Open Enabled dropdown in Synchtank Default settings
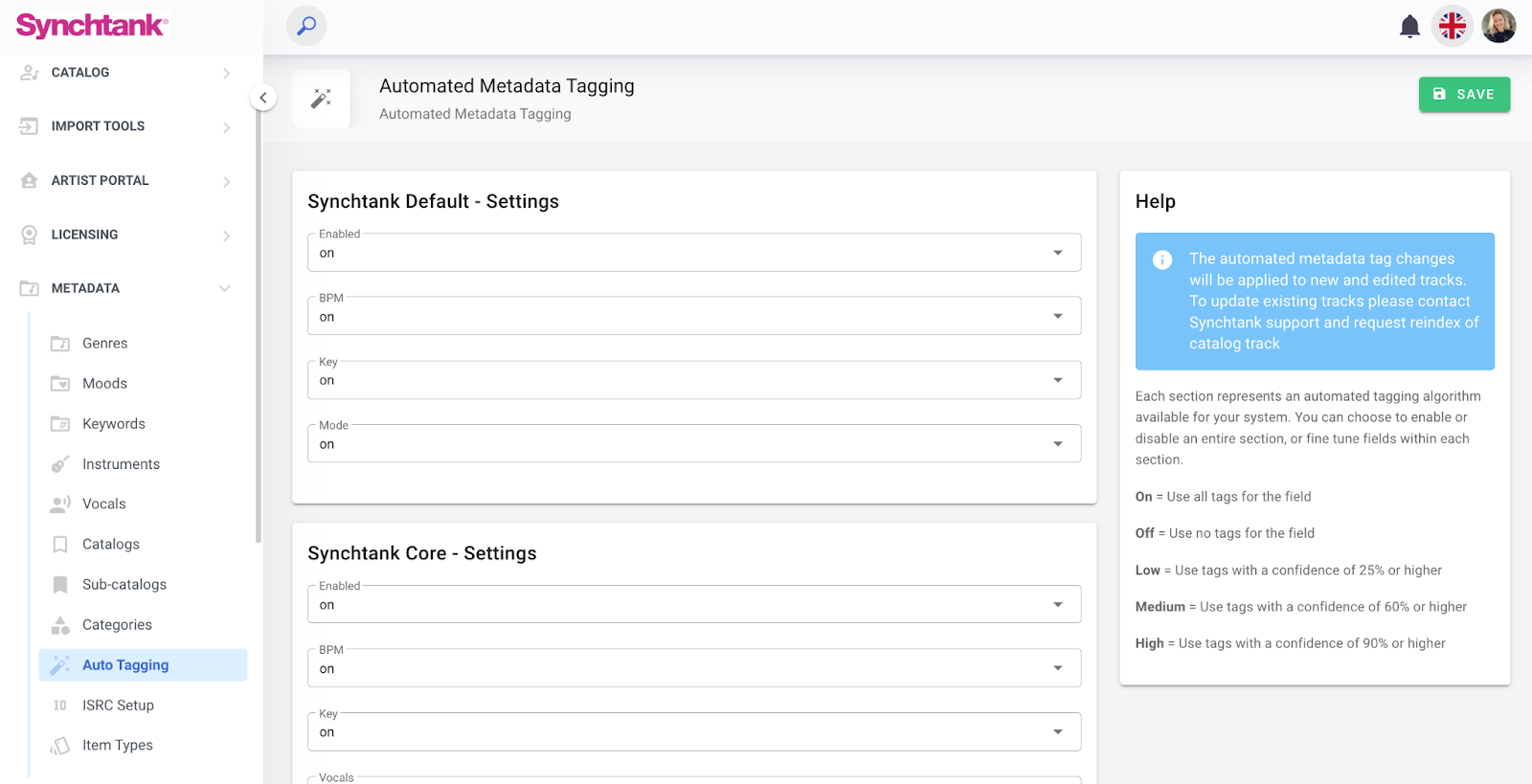Screen dimensions: 1532x784 (693, 253)
